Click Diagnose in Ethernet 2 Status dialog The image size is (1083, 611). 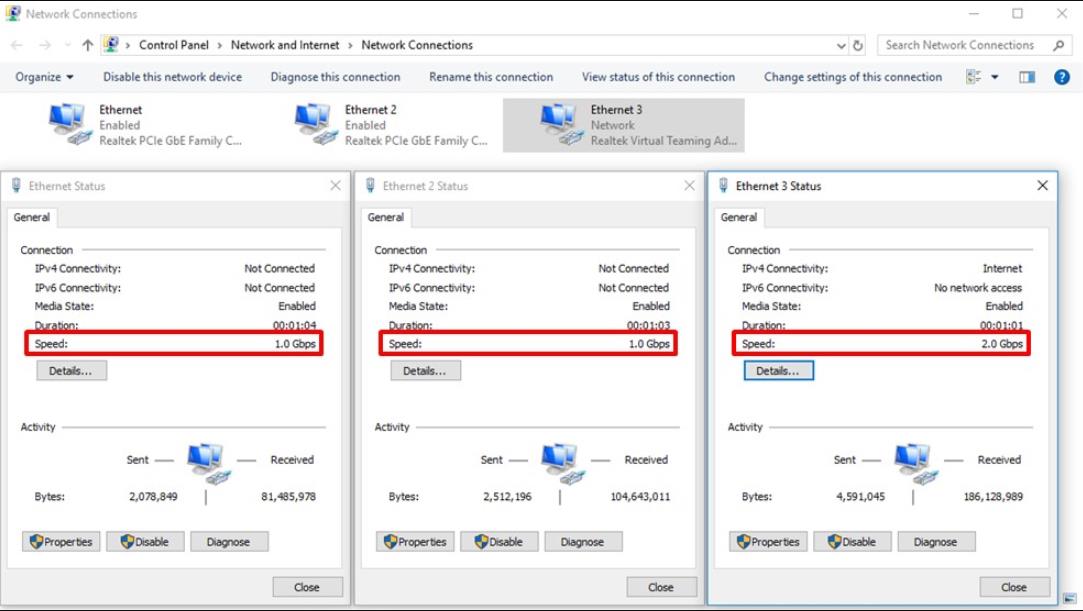tap(583, 542)
